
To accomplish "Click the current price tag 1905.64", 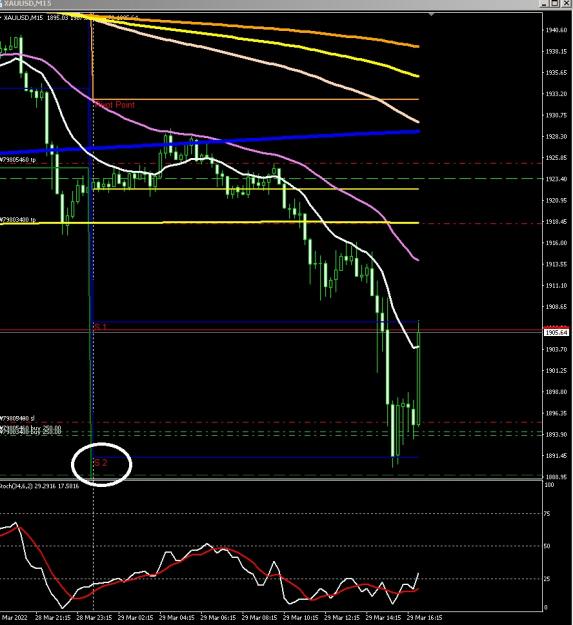I will [556, 332].
